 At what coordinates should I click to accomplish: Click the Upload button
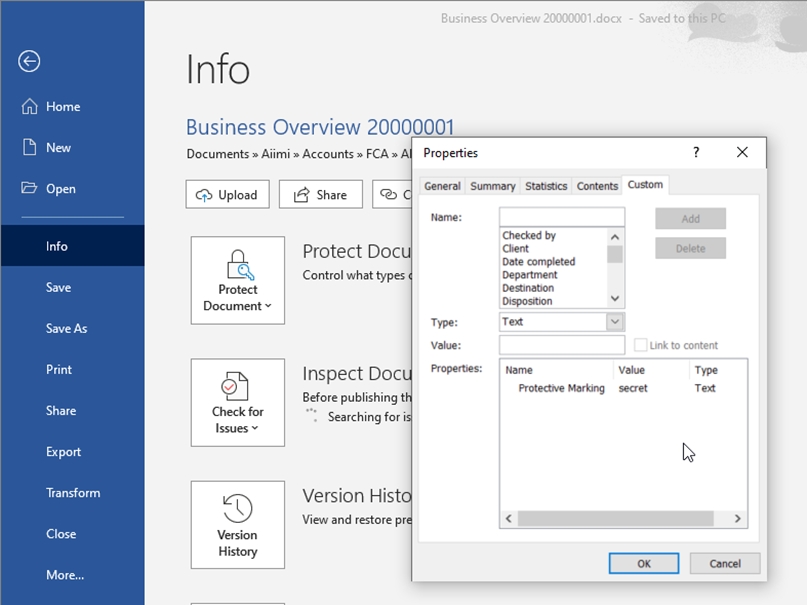(x=228, y=195)
